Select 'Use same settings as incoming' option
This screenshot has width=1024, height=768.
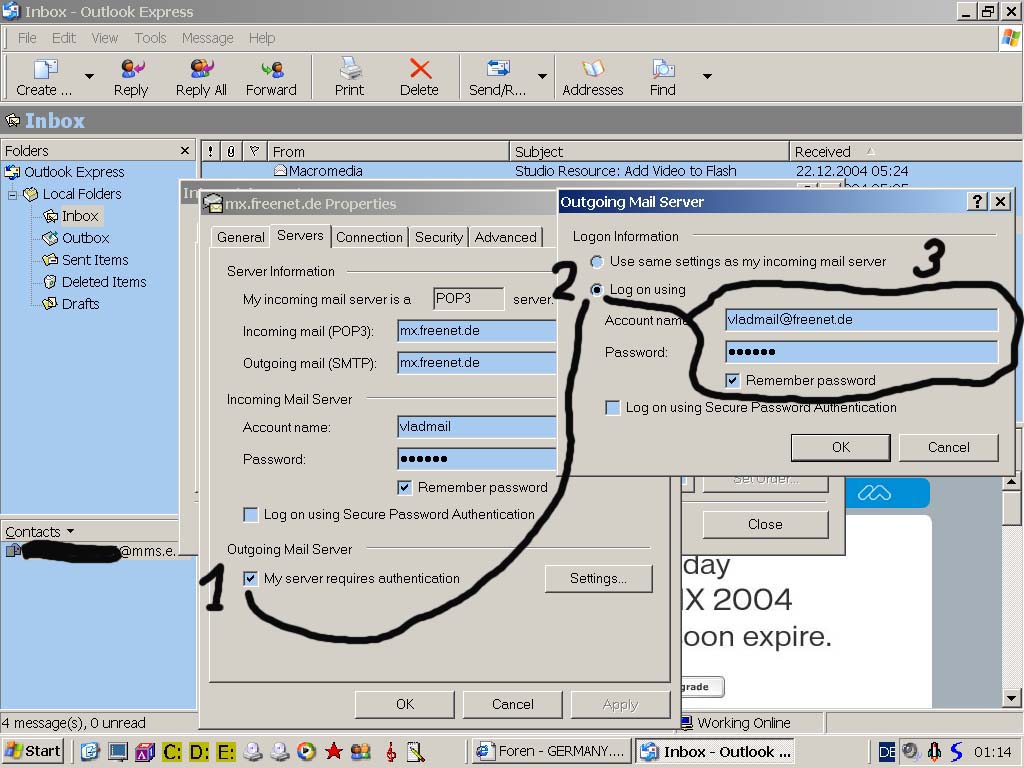597,262
